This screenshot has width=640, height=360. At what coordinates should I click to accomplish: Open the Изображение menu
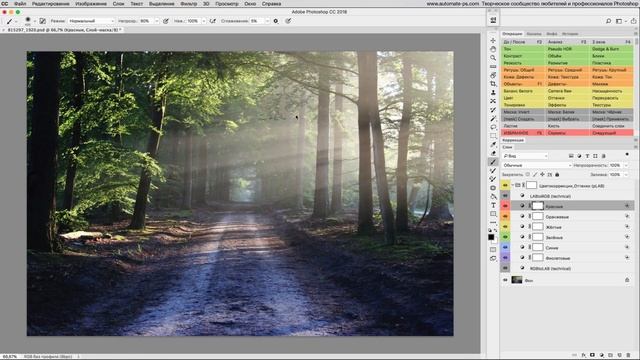(x=91, y=4)
